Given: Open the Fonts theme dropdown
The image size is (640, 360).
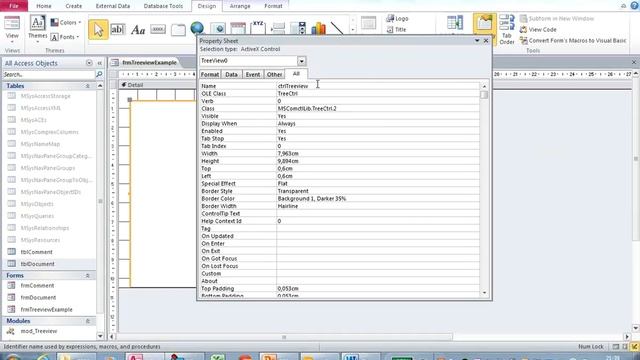Looking at the screenshot, I should [x=65, y=37].
